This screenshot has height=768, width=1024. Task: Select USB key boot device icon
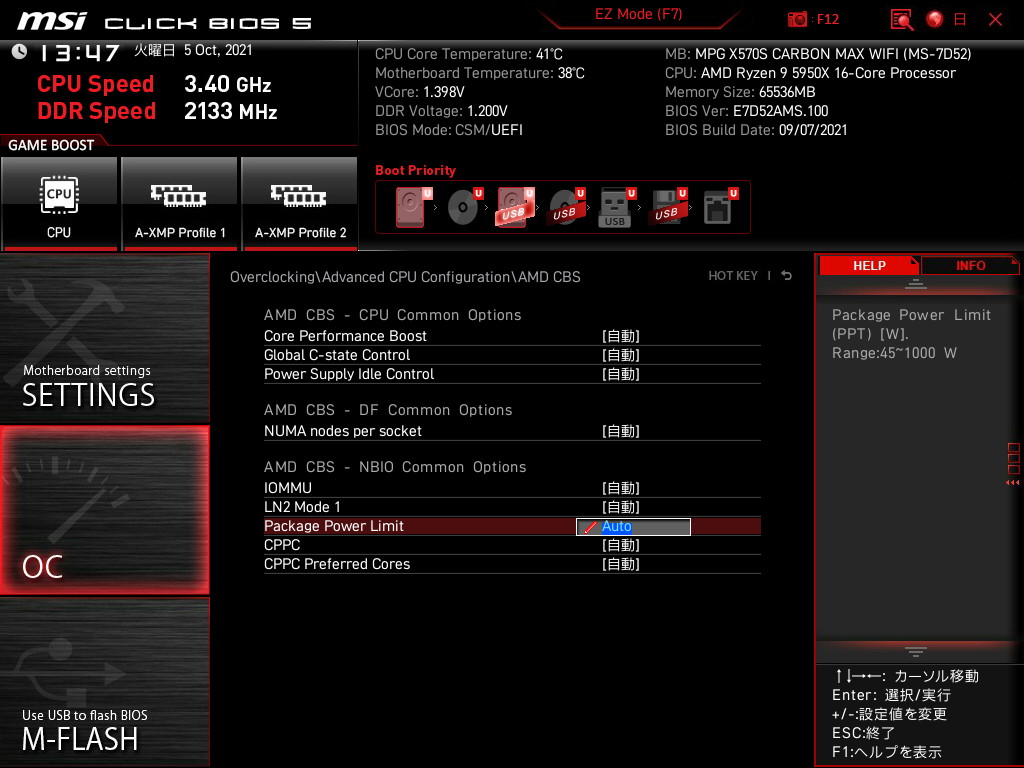(616, 207)
